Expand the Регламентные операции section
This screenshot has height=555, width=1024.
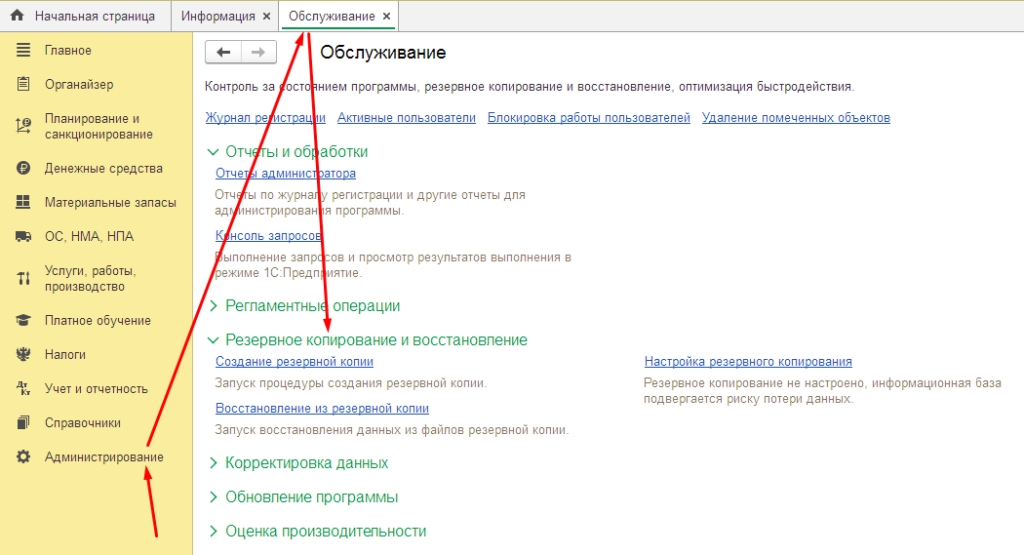tap(212, 306)
